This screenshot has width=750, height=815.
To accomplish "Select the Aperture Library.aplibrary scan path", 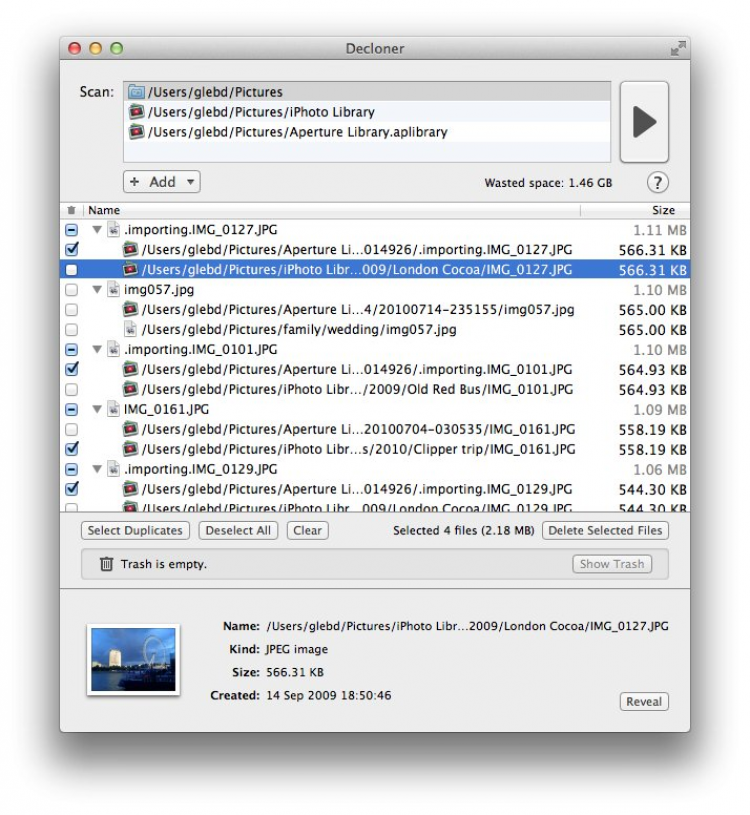I will 367,132.
